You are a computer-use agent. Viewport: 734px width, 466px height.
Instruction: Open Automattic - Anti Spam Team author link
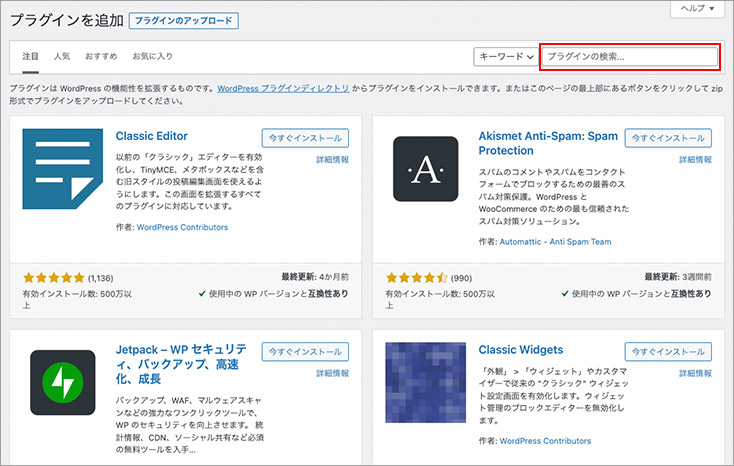pyautogui.click(x=555, y=242)
